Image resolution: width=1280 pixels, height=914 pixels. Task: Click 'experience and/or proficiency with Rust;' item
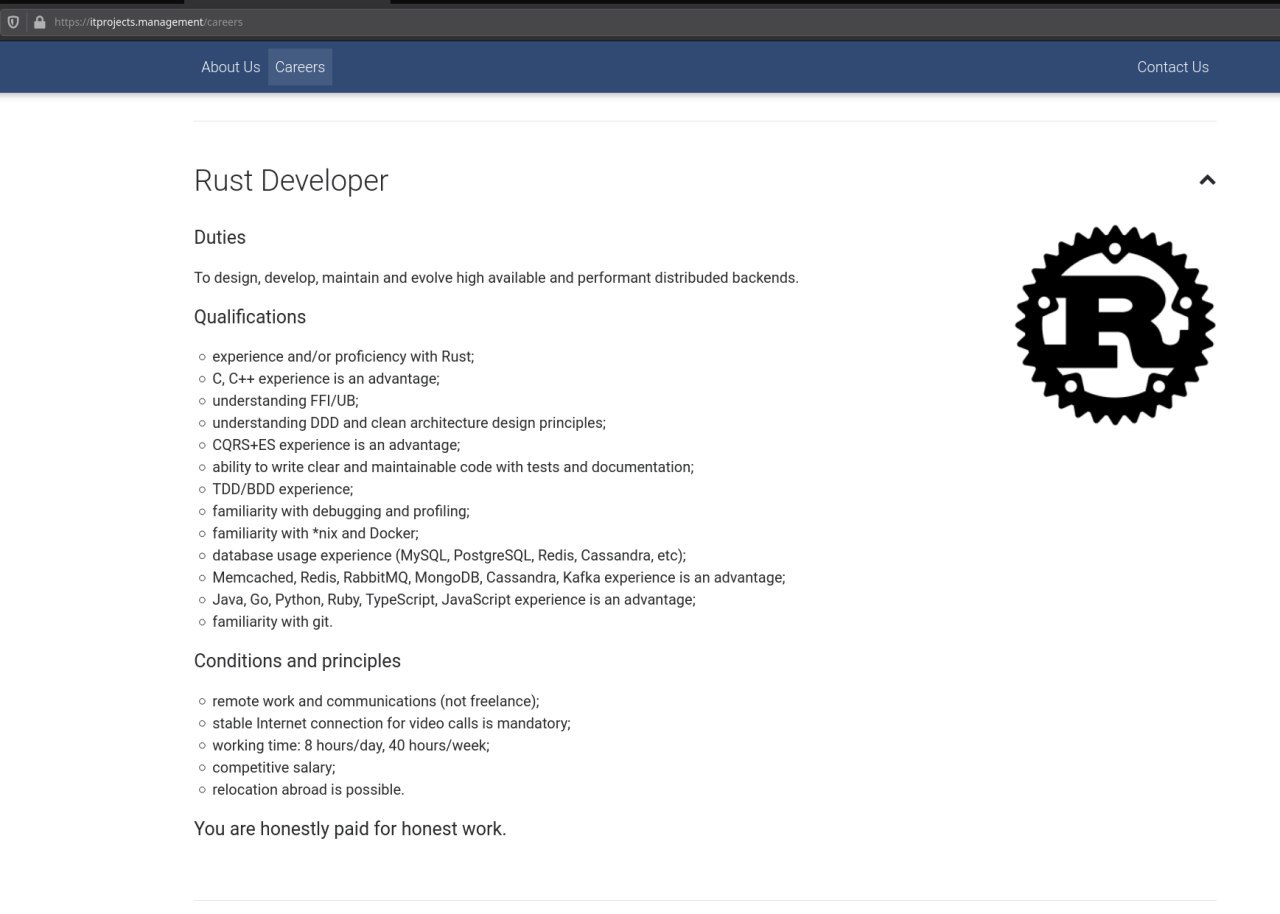click(343, 357)
